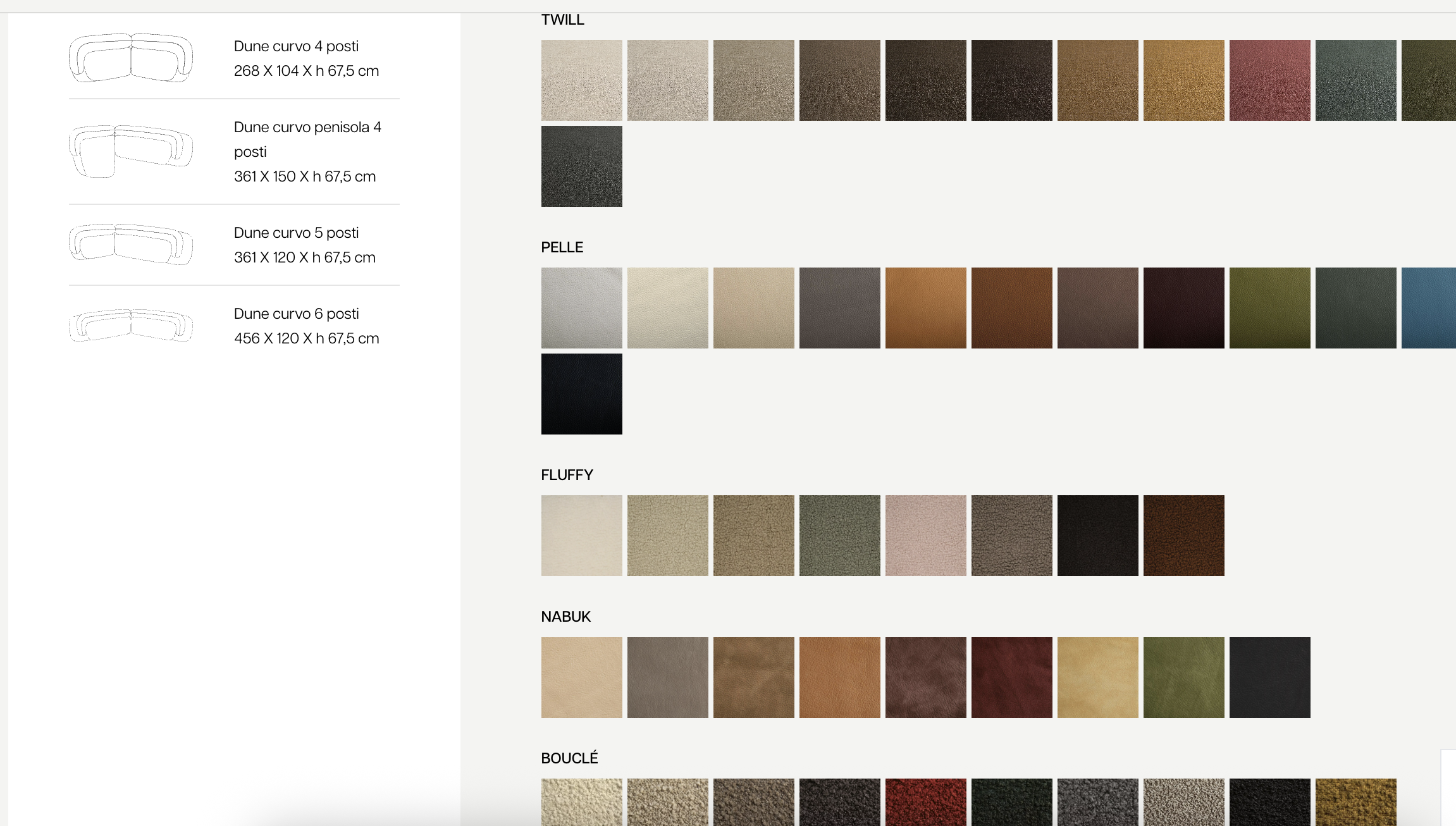Open the Dune curvo 5 posti sofa diagram
This screenshot has width=1456, height=826.
click(x=131, y=244)
